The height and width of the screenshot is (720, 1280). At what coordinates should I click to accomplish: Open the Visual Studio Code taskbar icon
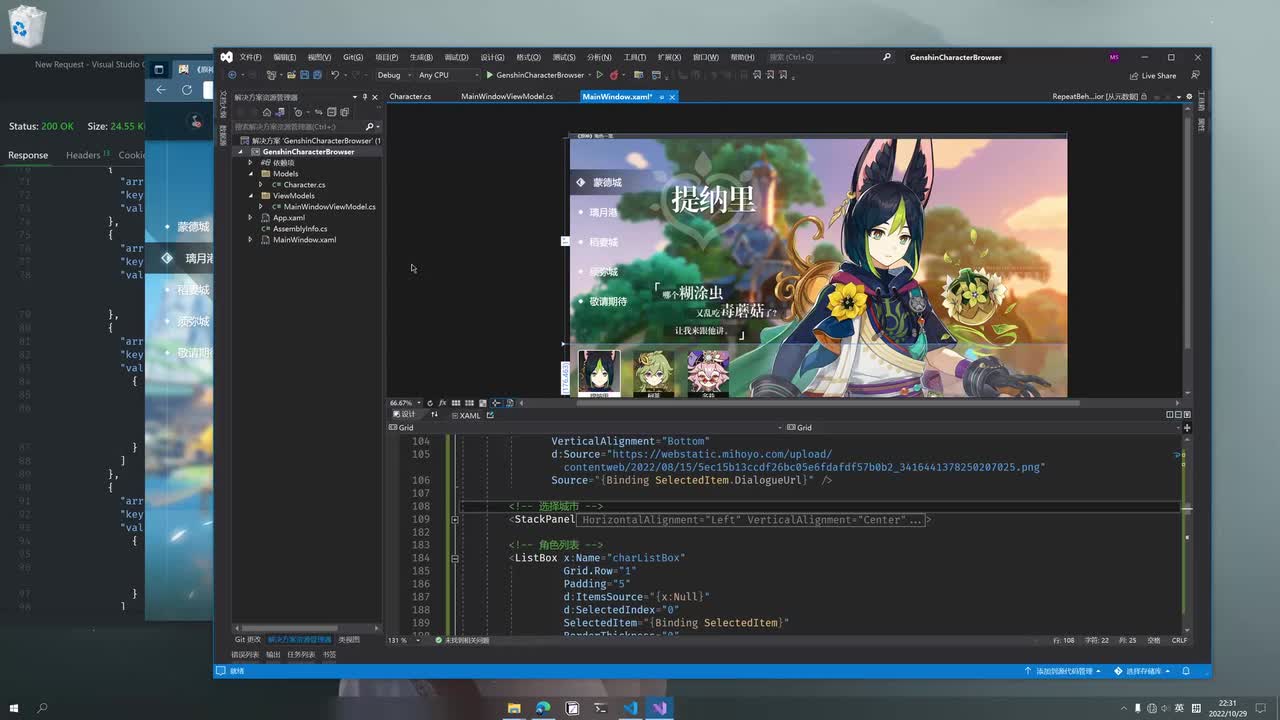(x=630, y=708)
